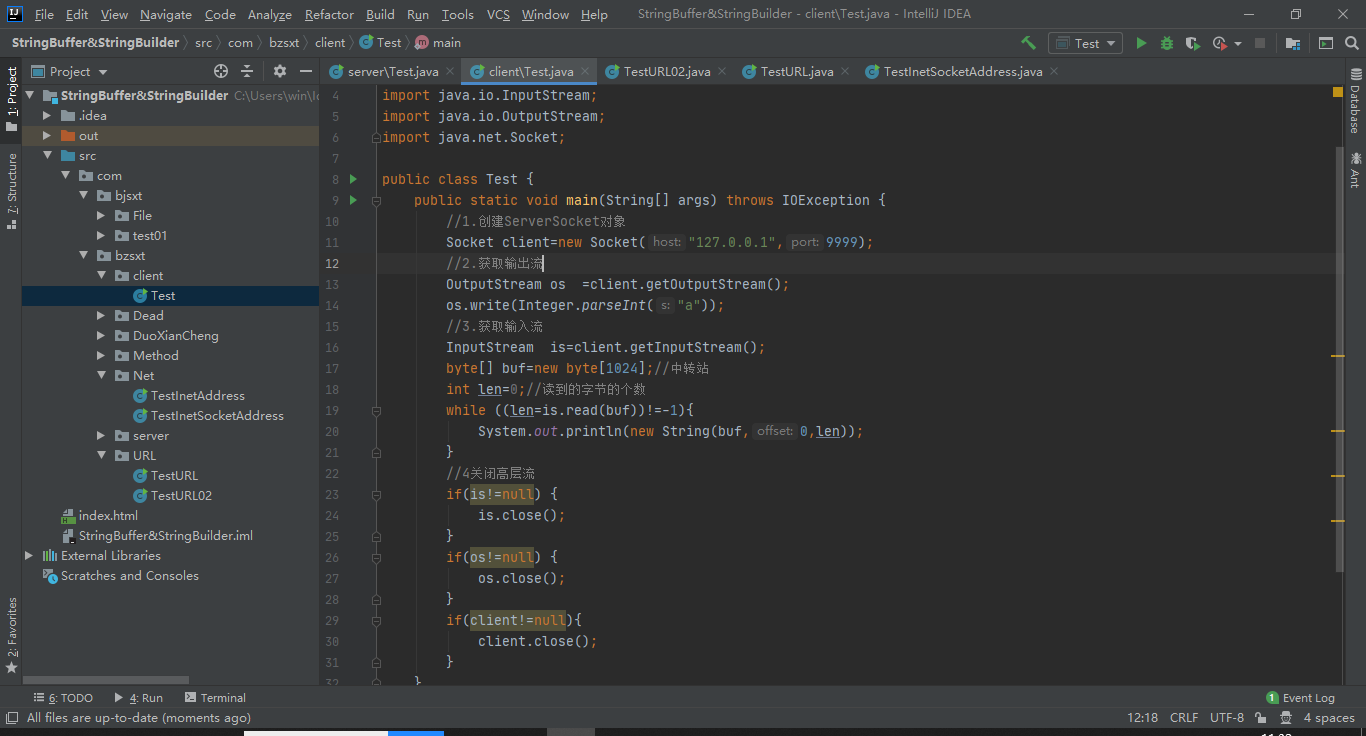
Task: Run Test with Coverage icon
Action: click(1193, 43)
